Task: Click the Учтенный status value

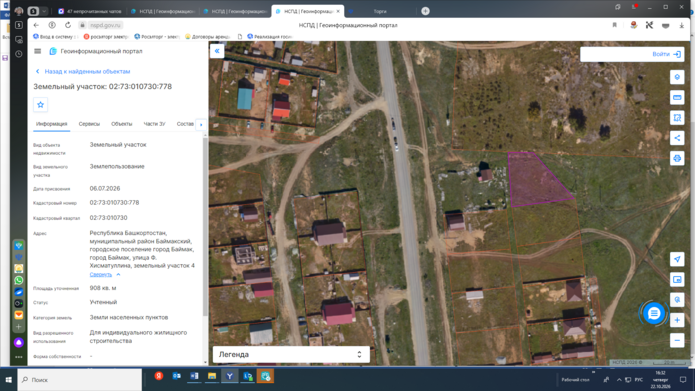Action: tap(103, 302)
